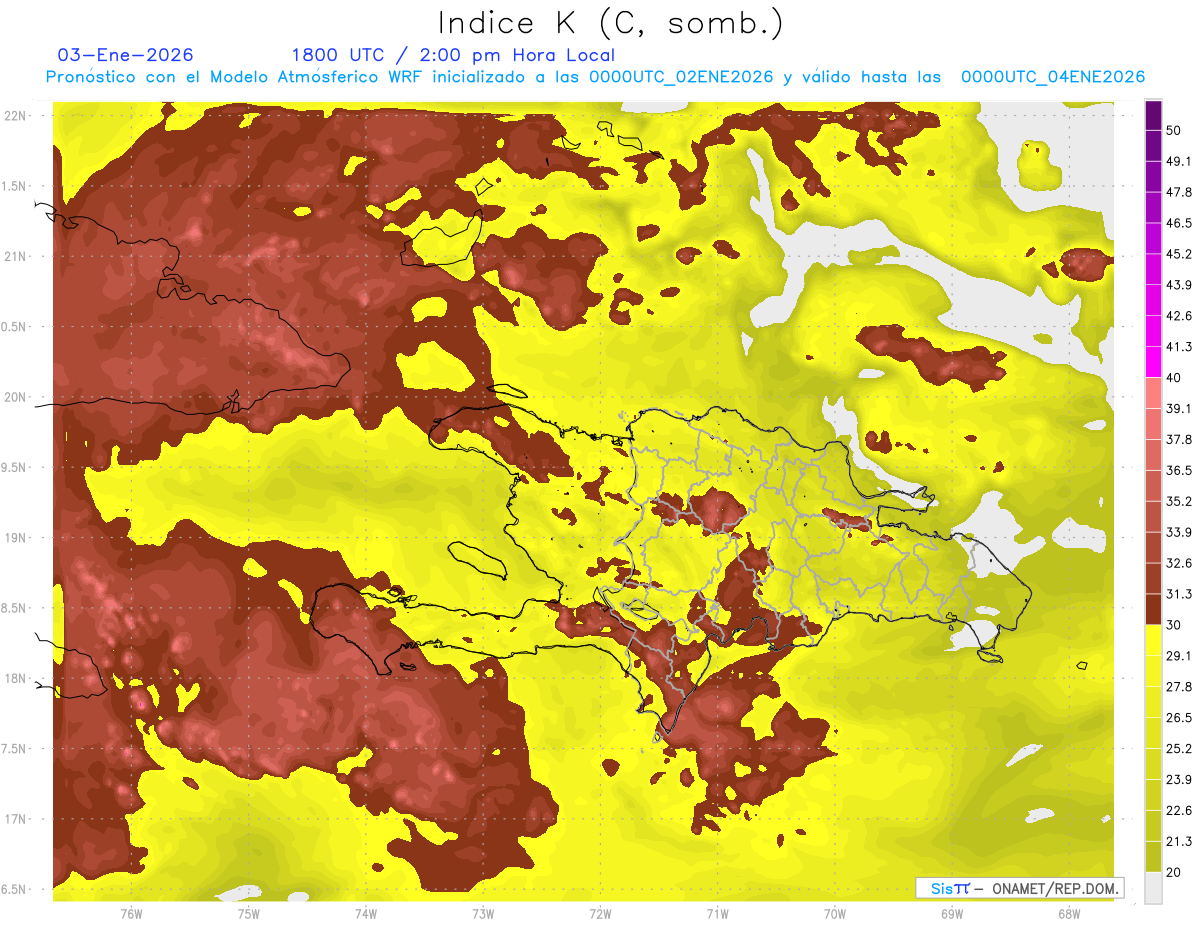
Task: Click the latitude axis label "17N"
Action: click(15, 819)
